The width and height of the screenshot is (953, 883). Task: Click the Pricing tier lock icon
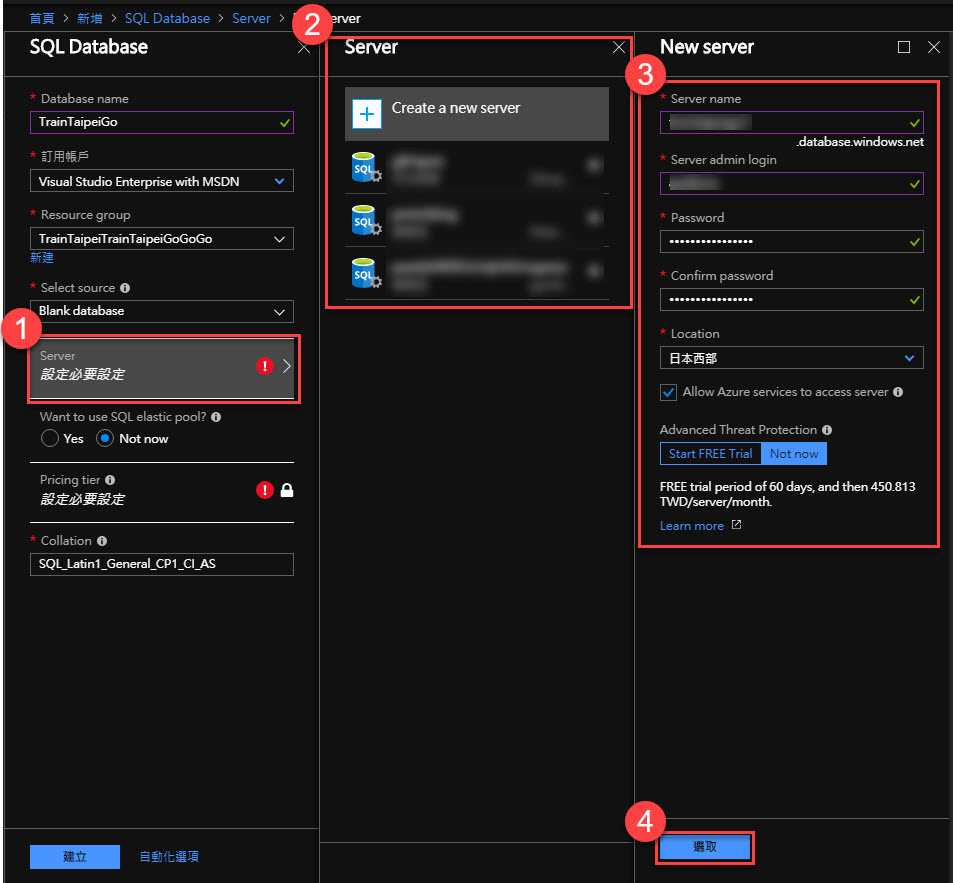[x=287, y=490]
